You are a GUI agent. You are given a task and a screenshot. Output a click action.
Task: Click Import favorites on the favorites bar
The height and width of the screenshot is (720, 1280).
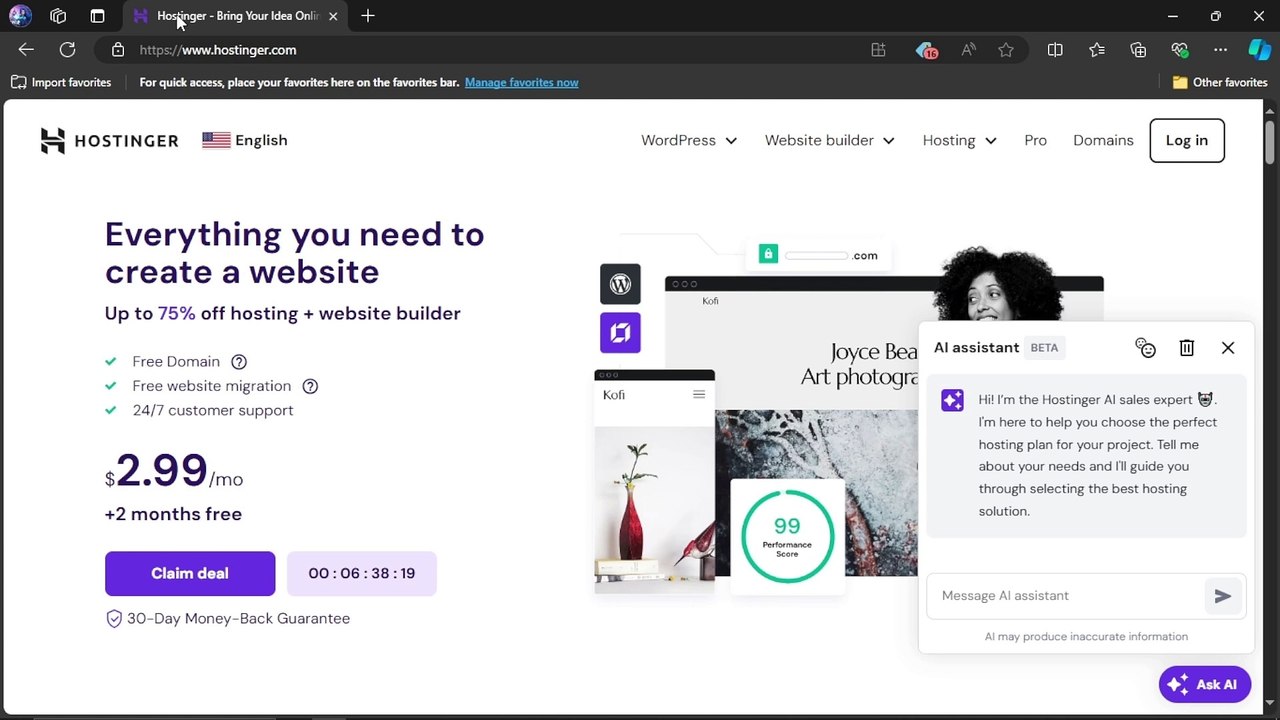[61, 82]
